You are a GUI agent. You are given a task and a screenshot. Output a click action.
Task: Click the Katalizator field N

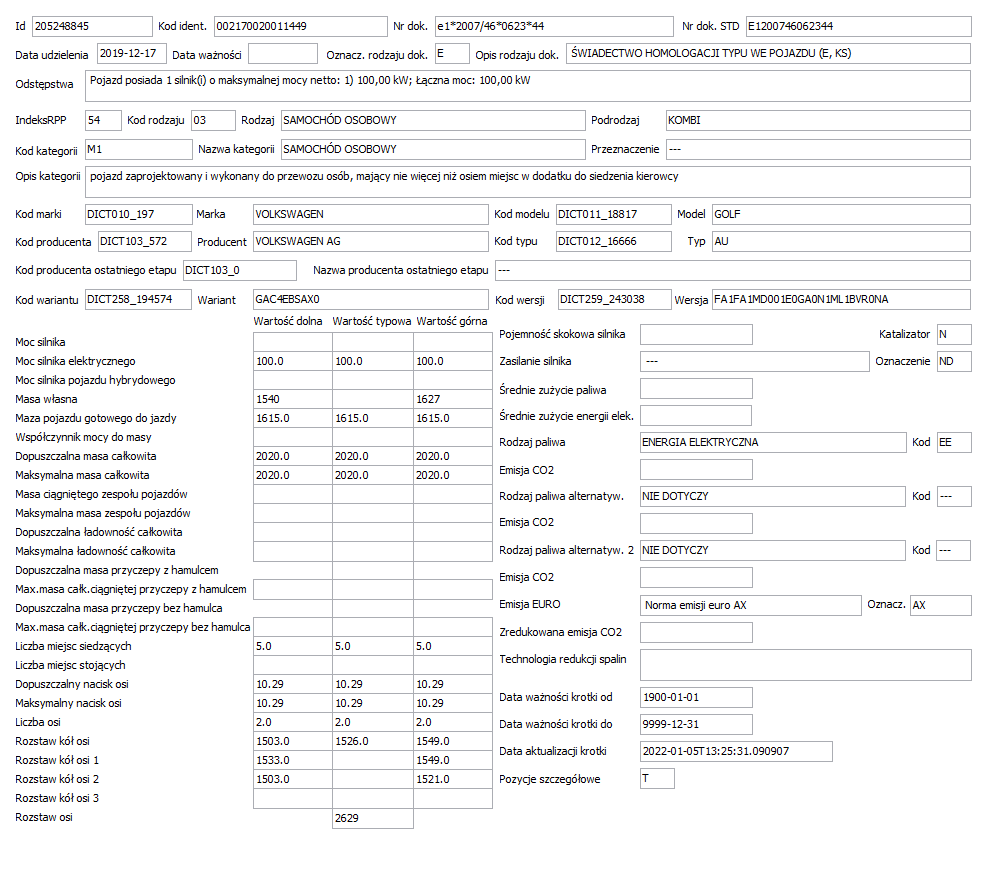954,334
